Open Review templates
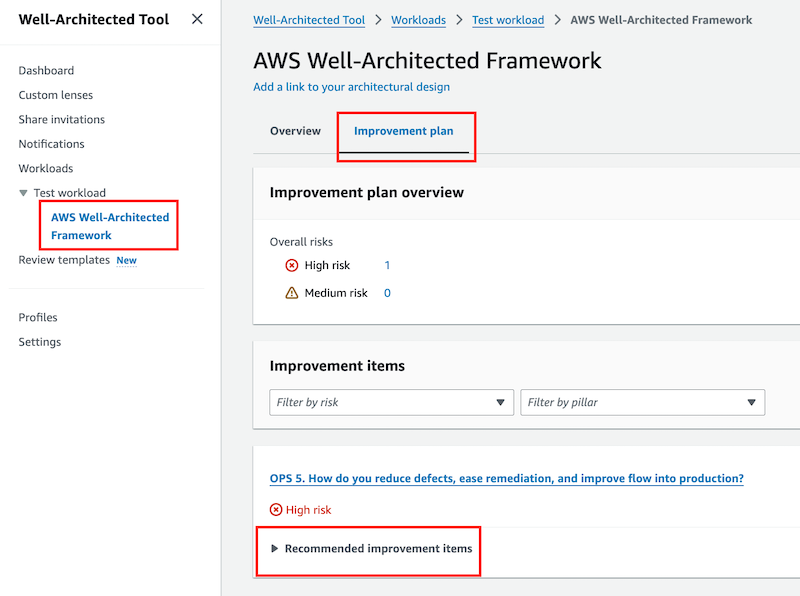Screen dimensions: 800x596 [64, 260]
